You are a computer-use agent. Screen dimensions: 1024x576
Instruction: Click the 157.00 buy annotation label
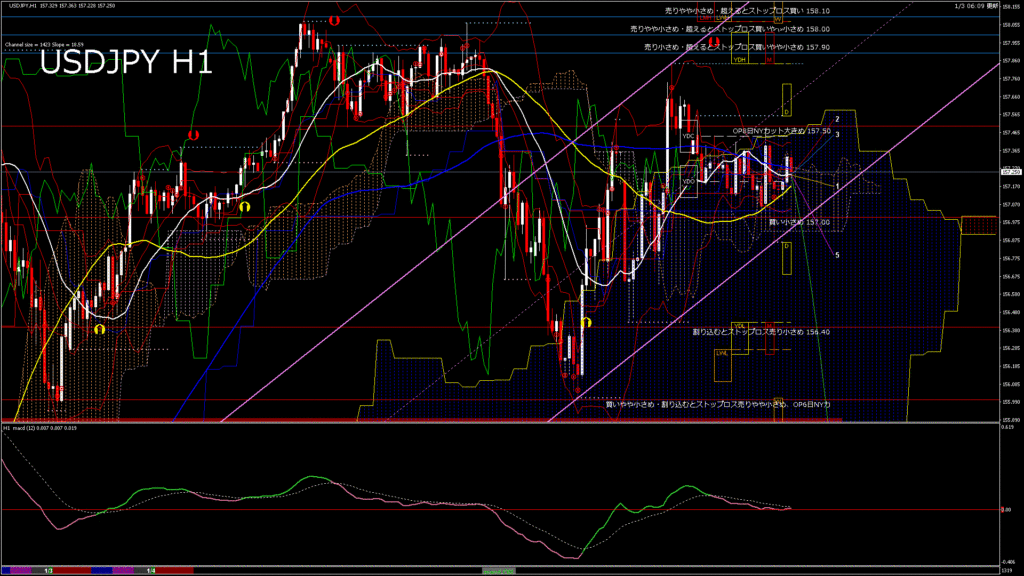click(799, 222)
